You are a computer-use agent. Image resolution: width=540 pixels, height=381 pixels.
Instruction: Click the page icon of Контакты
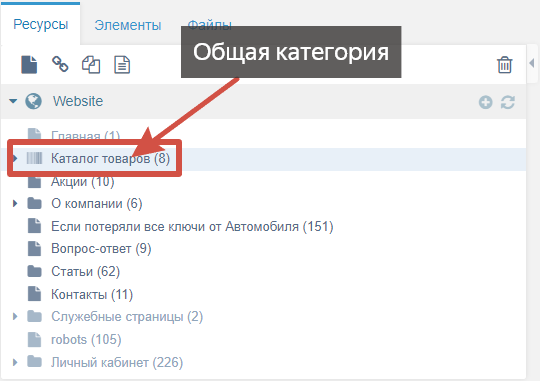(34, 294)
